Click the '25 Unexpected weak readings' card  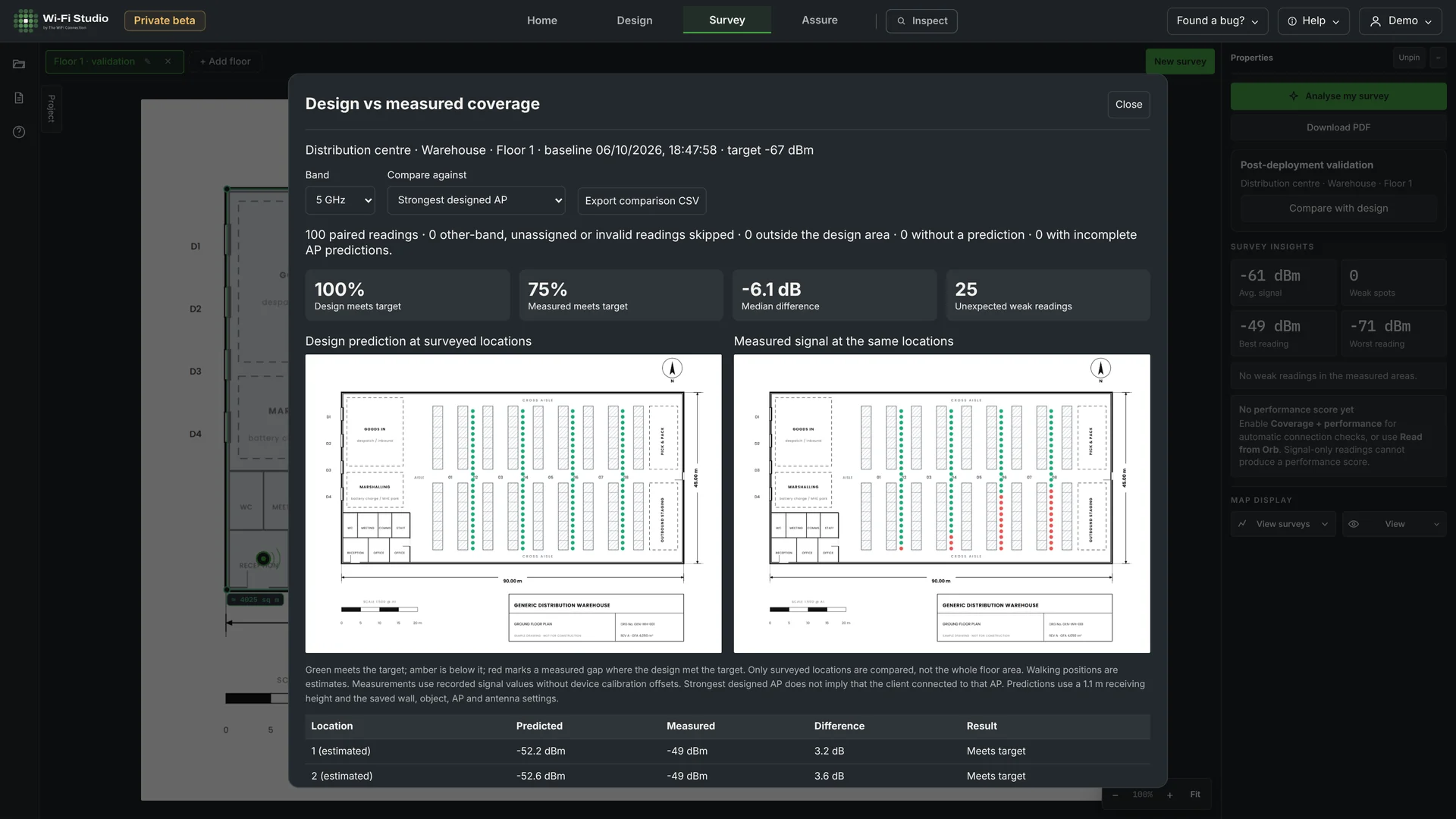[1048, 296]
